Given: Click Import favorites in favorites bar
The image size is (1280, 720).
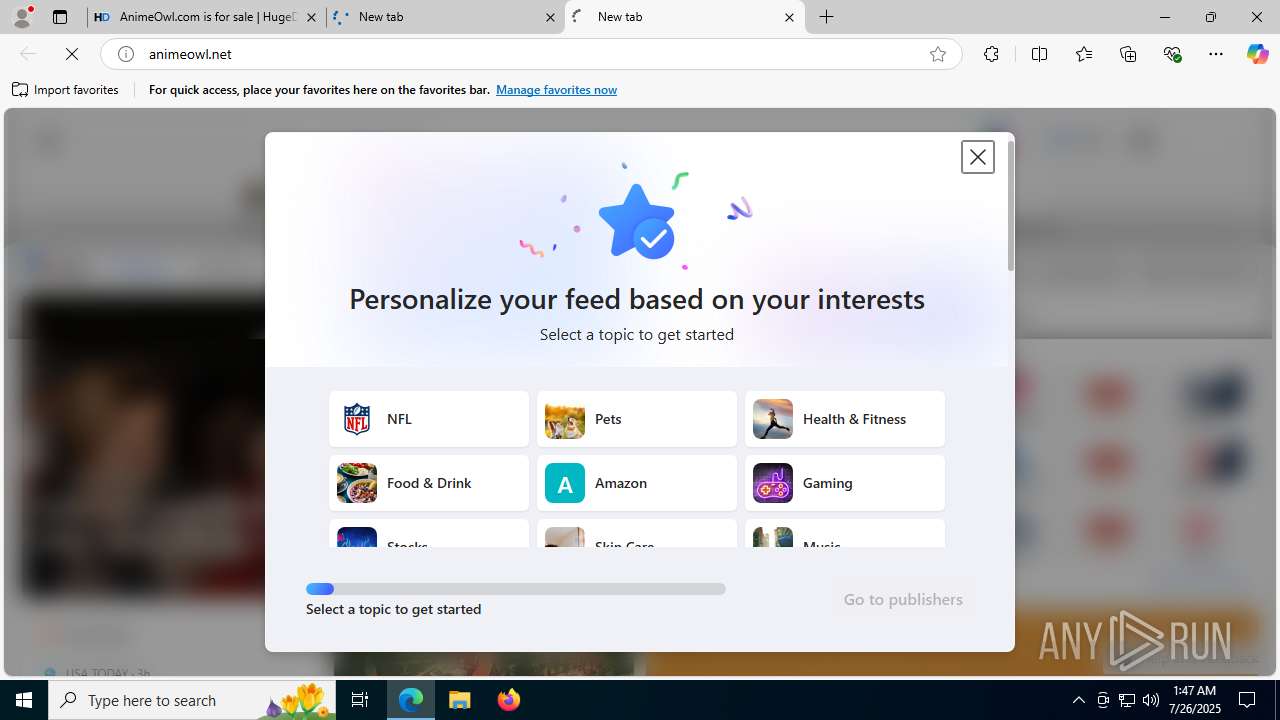Looking at the screenshot, I should click(66, 90).
